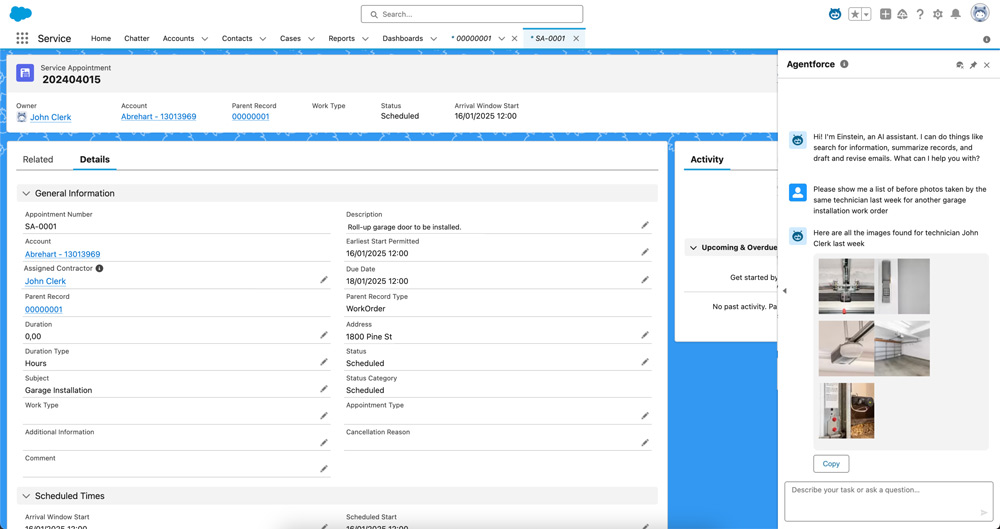
Task: Go to the Chatter tab
Action: (x=136, y=38)
